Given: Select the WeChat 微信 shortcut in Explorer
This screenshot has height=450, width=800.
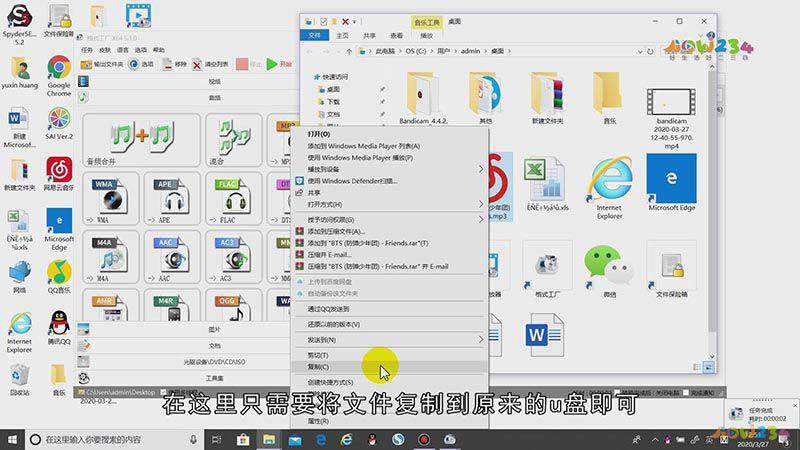Looking at the screenshot, I should [x=608, y=270].
